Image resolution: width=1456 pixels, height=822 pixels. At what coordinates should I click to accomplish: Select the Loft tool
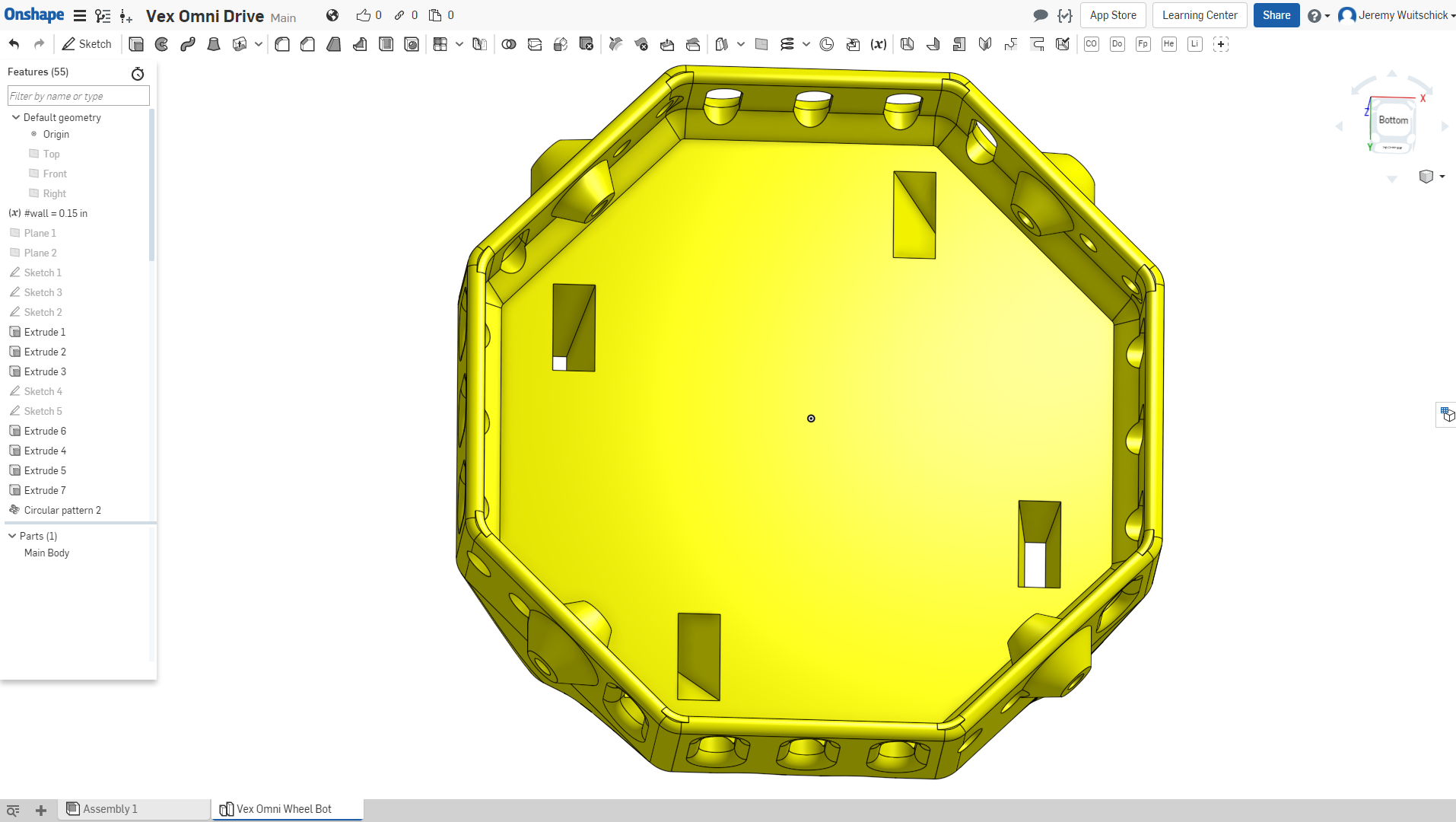(x=214, y=44)
